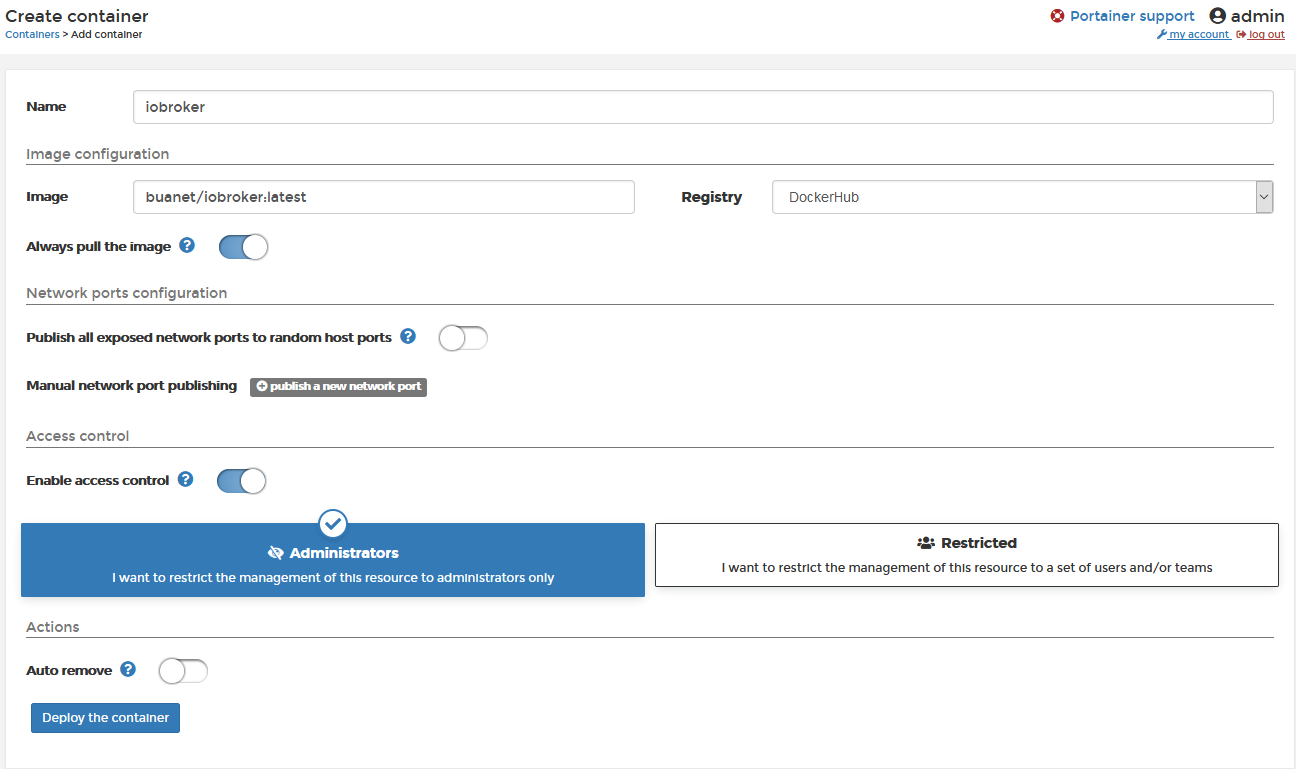Click the Administrators eye-slash icon

[277, 553]
